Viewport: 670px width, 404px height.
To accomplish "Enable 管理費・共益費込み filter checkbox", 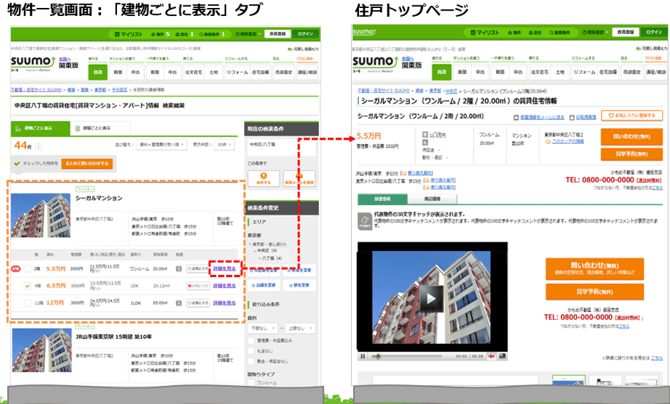I will (251, 341).
